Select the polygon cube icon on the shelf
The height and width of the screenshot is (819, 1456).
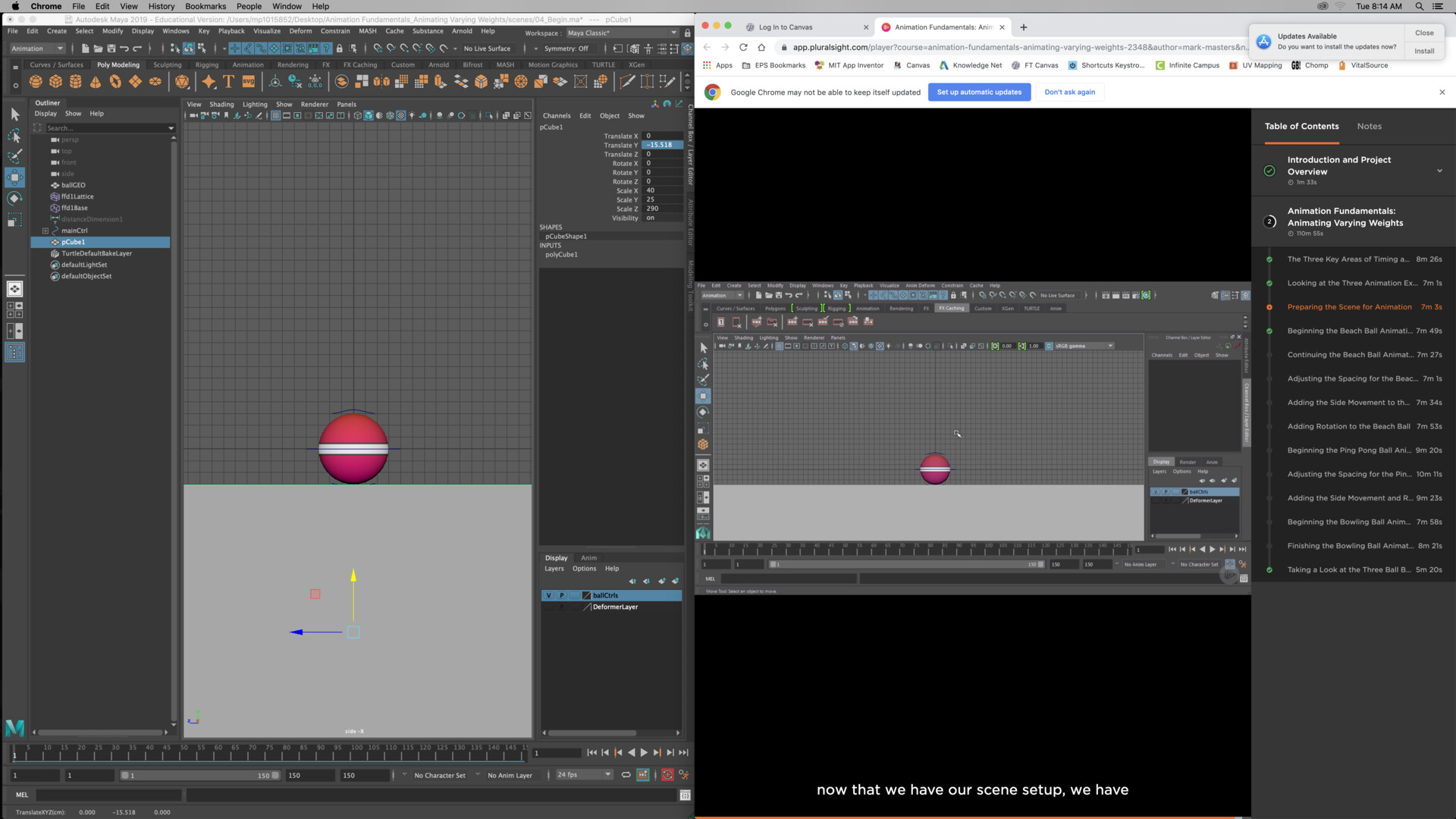tap(56, 81)
